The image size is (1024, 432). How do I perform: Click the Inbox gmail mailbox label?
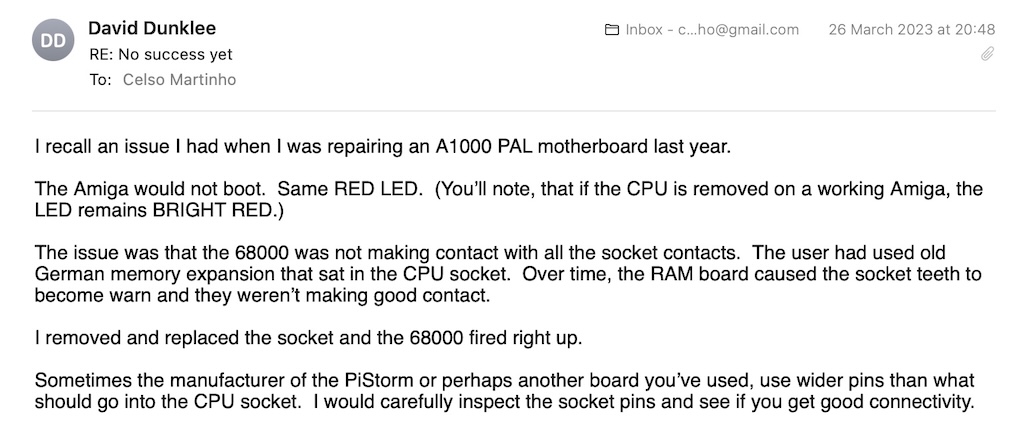712,30
